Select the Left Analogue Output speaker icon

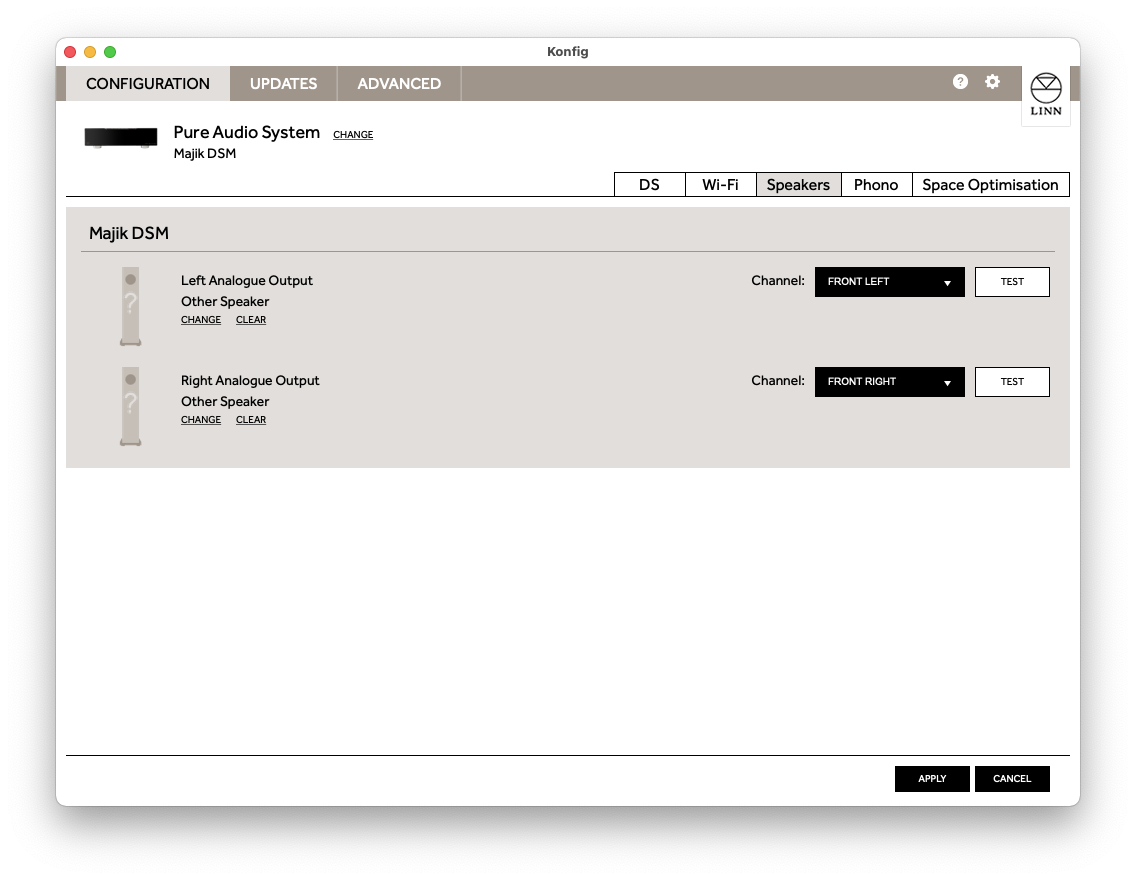(130, 306)
